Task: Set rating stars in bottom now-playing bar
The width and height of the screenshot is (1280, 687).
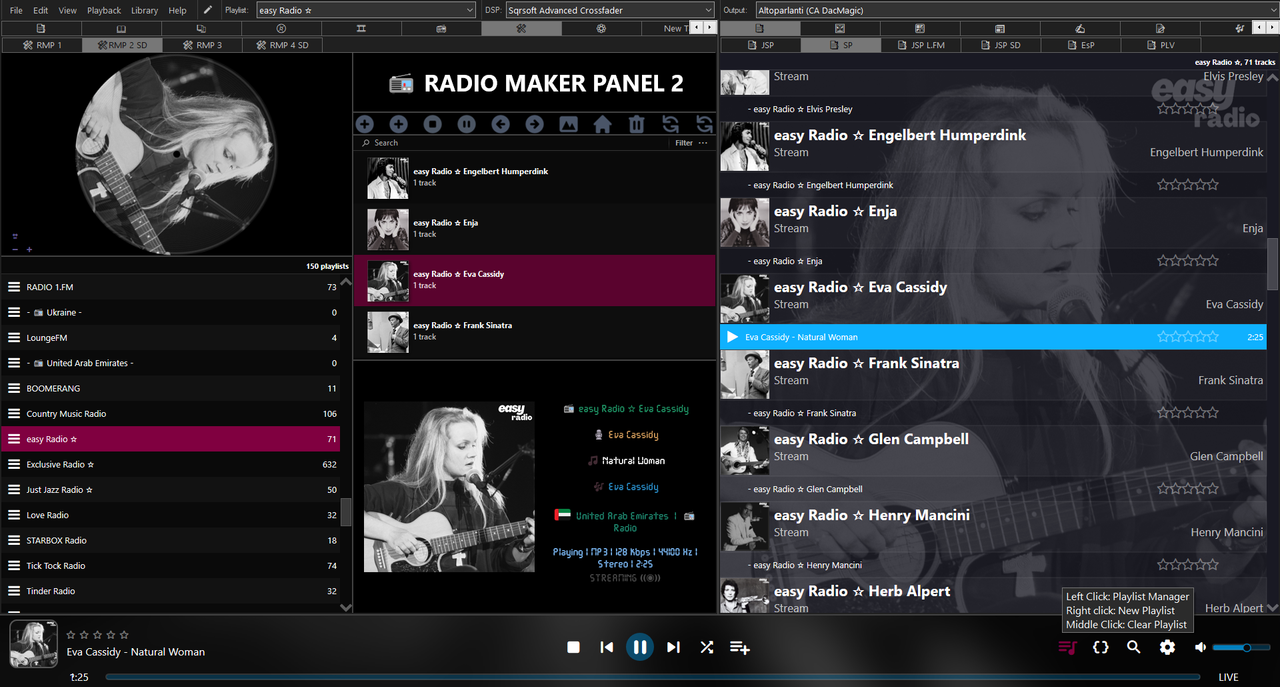Action: point(98,634)
